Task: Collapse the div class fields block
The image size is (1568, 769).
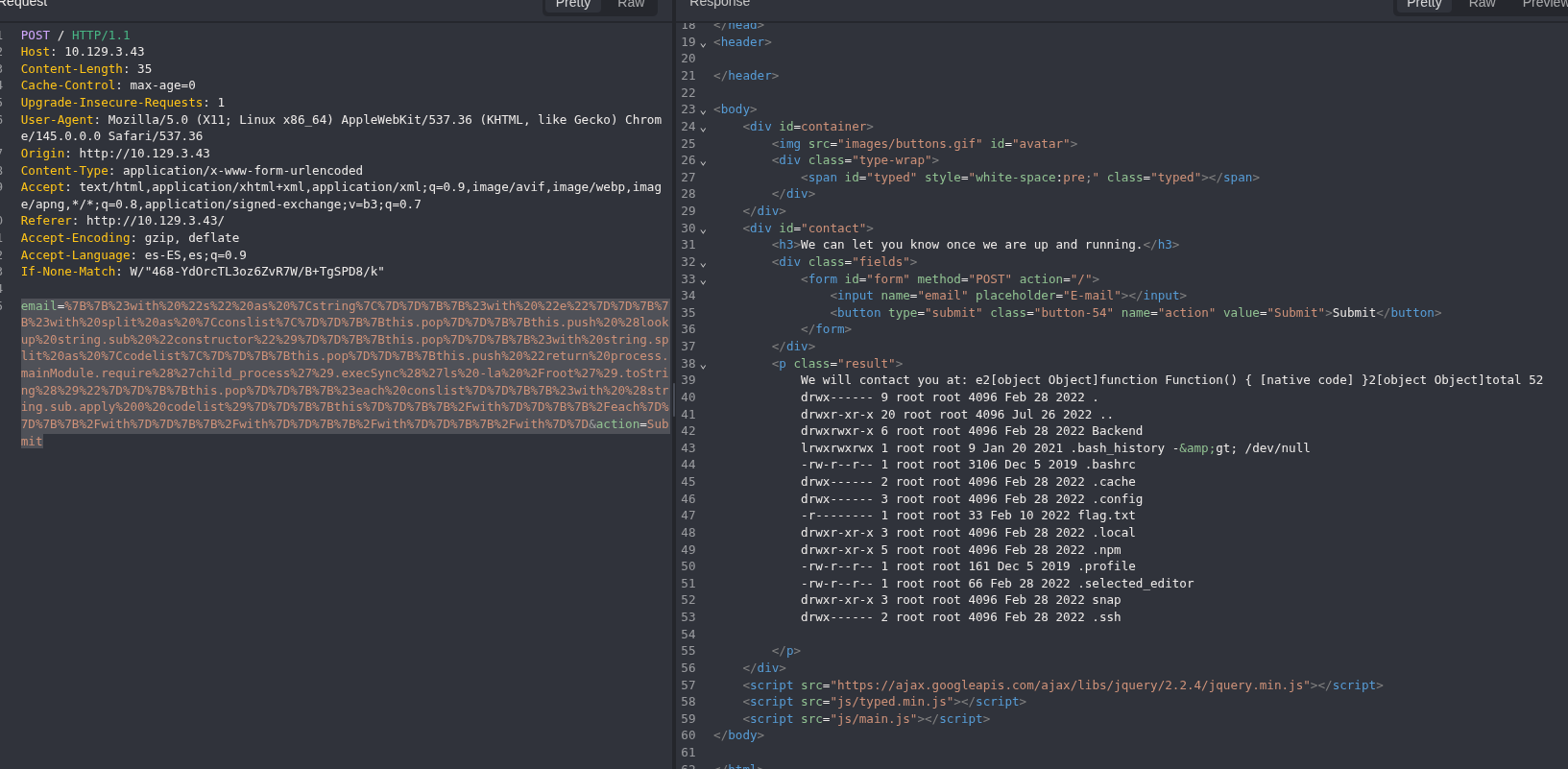Action: click(x=703, y=264)
